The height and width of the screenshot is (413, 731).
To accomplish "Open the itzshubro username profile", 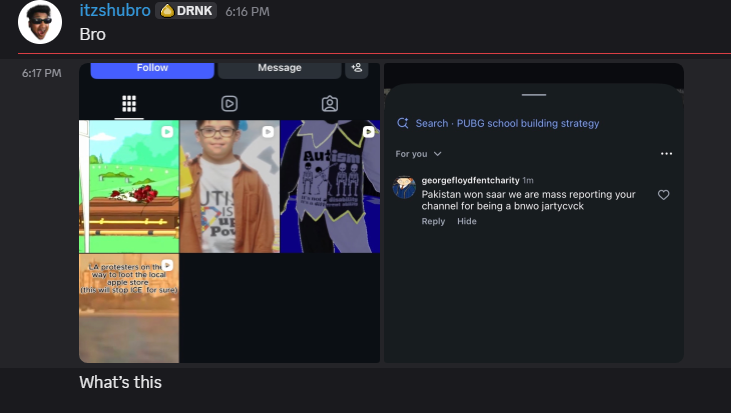I will 115,10.
